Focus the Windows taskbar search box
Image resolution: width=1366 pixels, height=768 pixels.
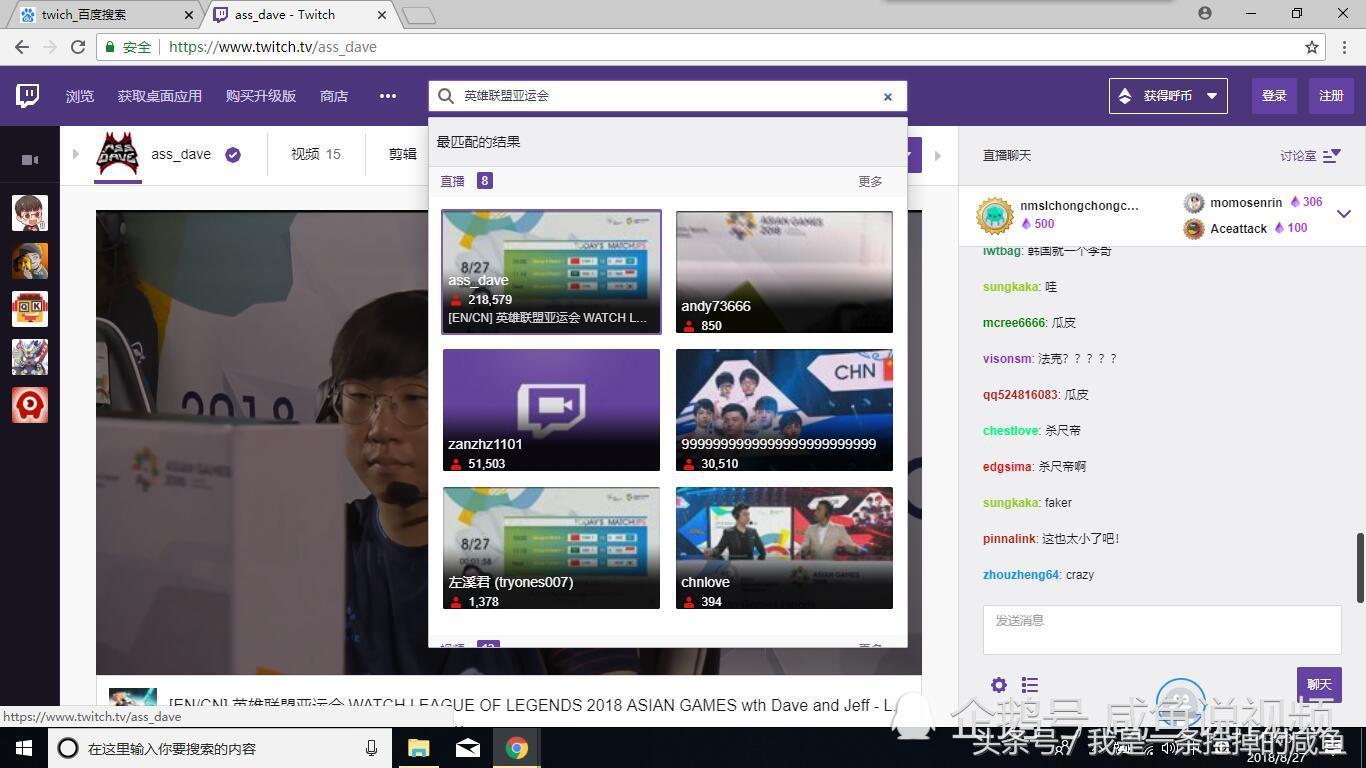point(218,748)
